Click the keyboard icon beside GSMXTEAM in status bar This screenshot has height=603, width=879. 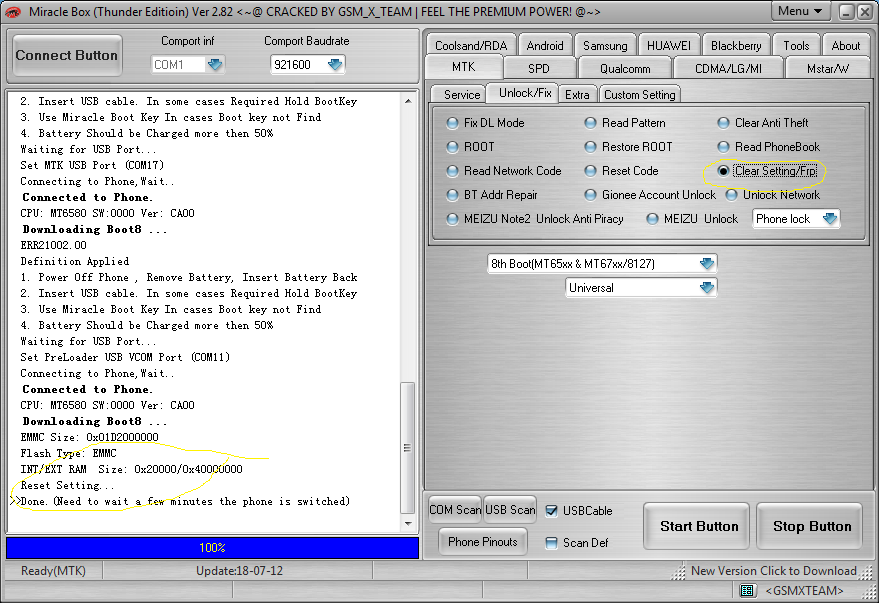tap(746, 590)
